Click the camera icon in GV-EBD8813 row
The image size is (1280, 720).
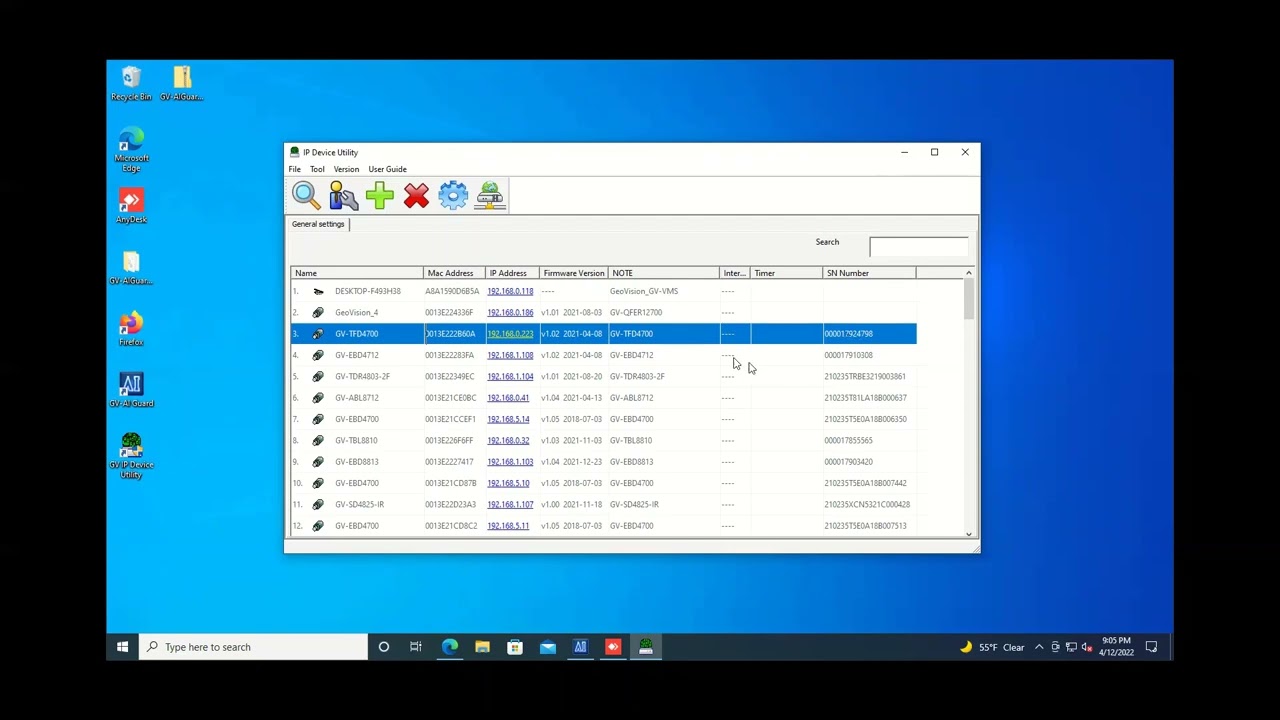point(318,462)
